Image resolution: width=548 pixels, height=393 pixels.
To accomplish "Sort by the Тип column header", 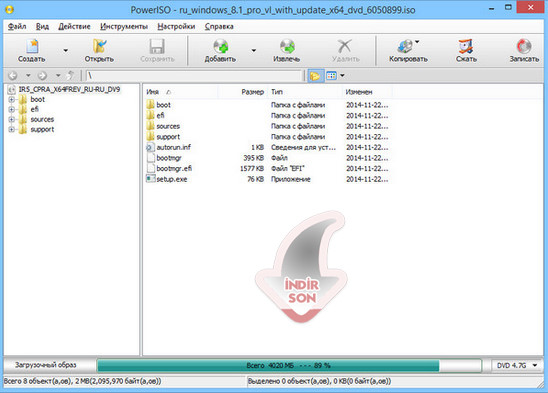I will click(x=305, y=92).
